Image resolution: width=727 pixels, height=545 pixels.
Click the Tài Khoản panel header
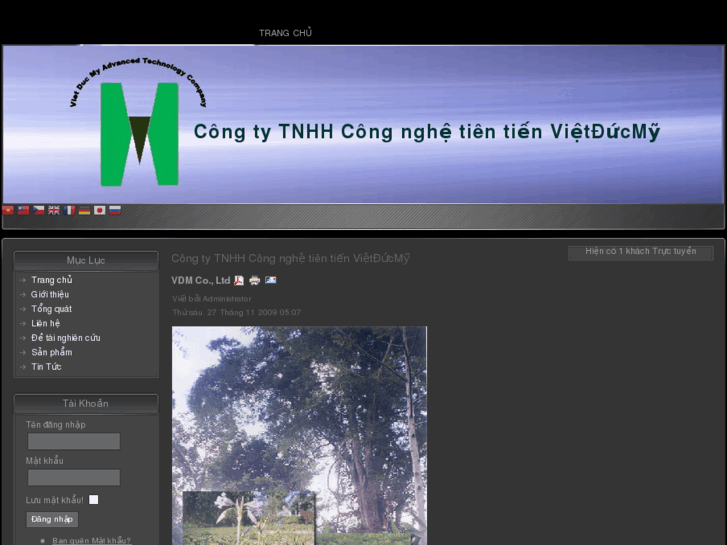coord(86,403)
